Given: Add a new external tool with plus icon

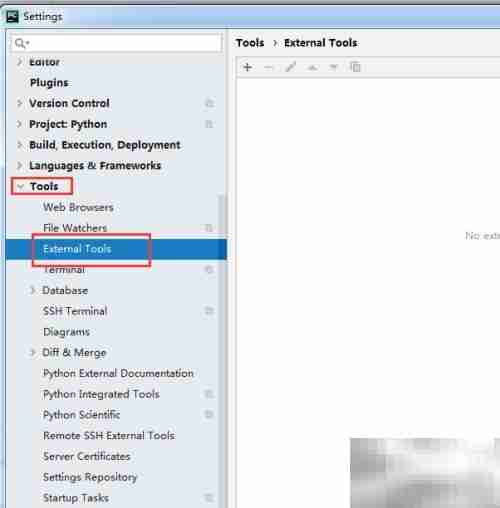Looking at the screenshot, I should point(247,67).
